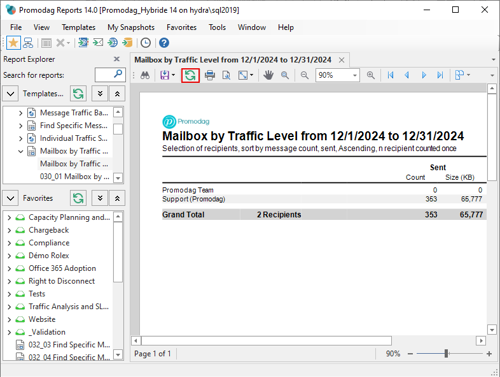Open the View menu
This screenshot has width=500, height=377.
[42, 27]
